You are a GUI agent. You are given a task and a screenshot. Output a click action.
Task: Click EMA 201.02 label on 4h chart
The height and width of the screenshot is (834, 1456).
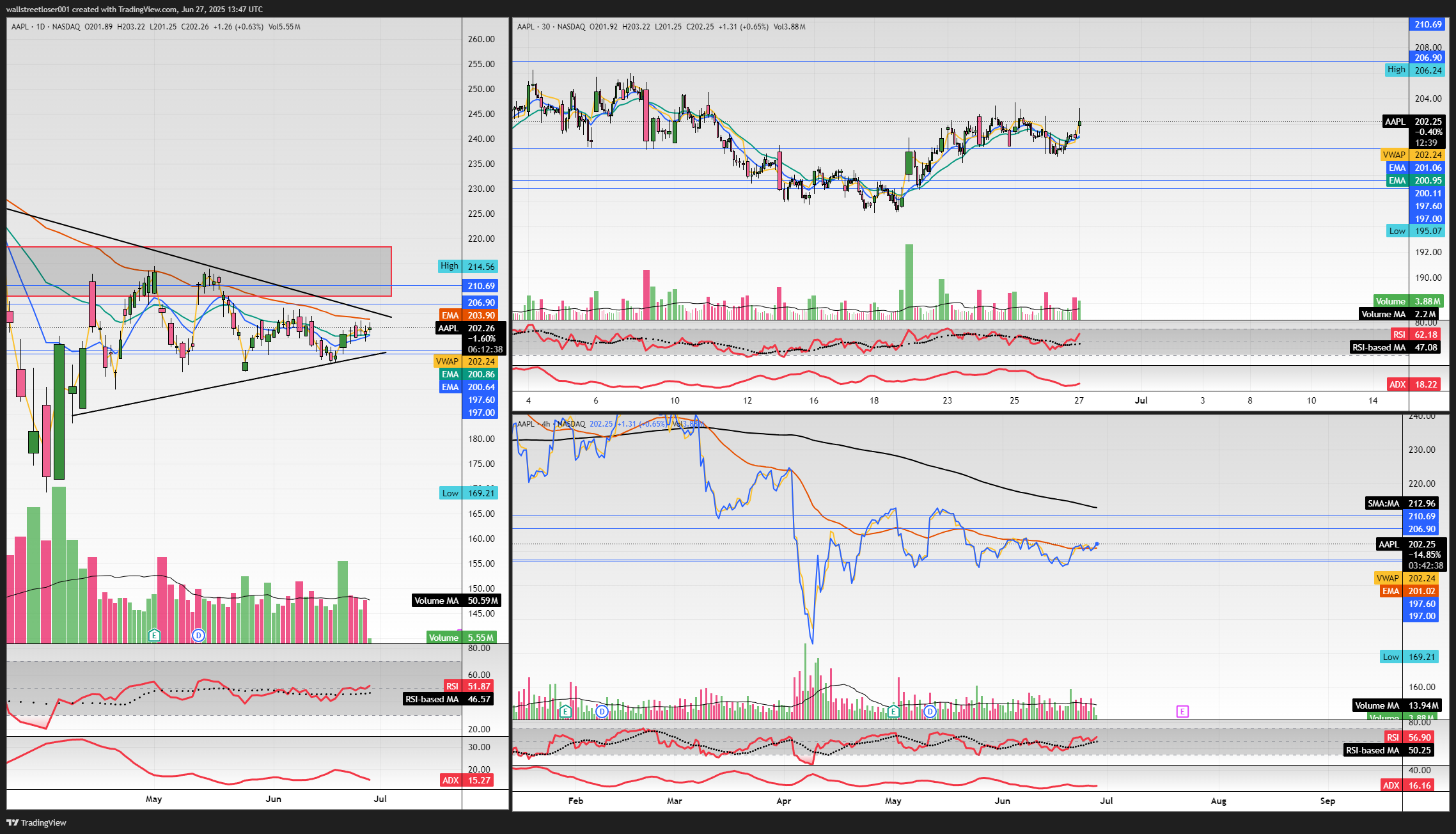1410,591
